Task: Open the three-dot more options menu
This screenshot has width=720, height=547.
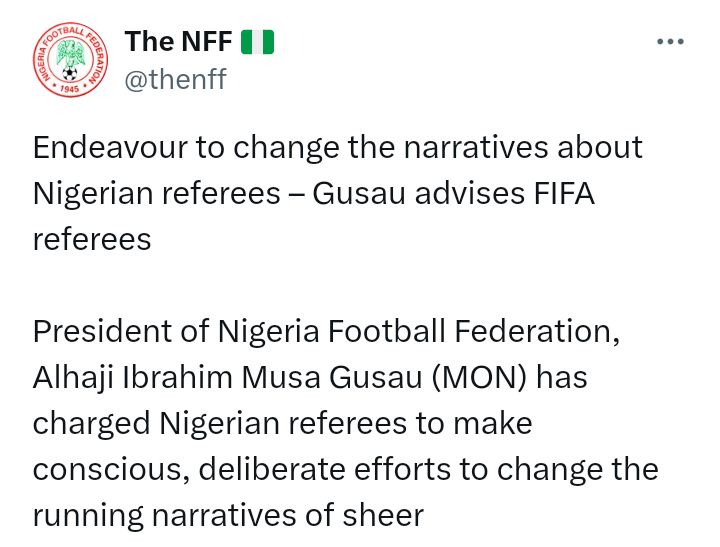Action: (x=669, y=42)
